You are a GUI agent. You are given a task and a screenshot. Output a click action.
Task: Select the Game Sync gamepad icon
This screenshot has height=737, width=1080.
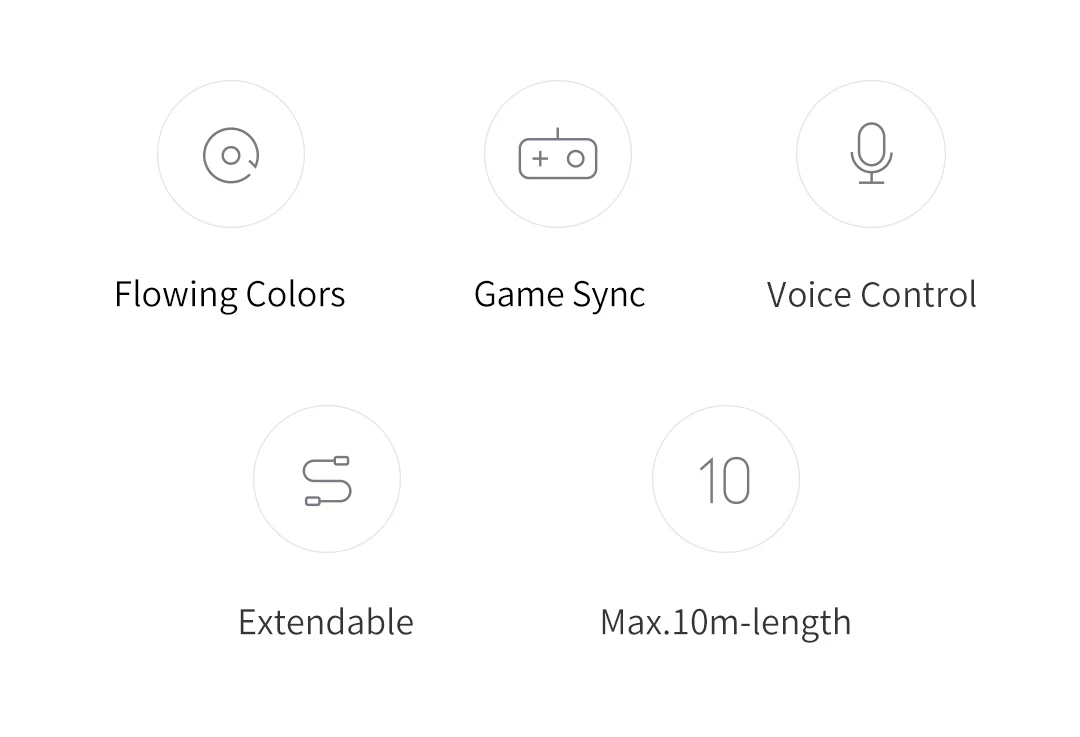[558, 154]
